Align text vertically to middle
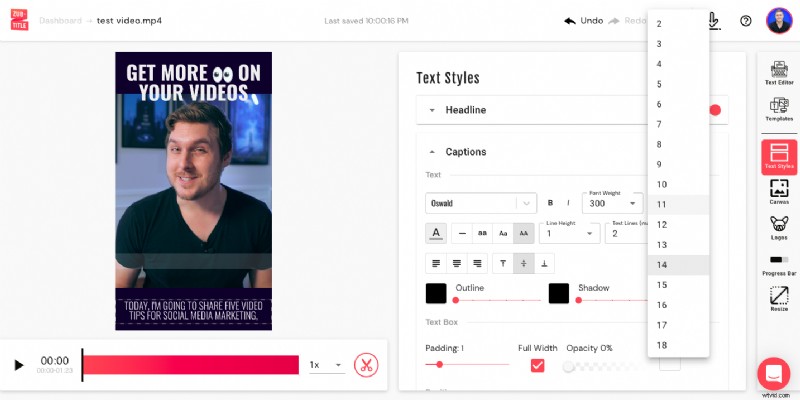The height and width of the screenshot is (400, 800). click(x=523, y=263)
